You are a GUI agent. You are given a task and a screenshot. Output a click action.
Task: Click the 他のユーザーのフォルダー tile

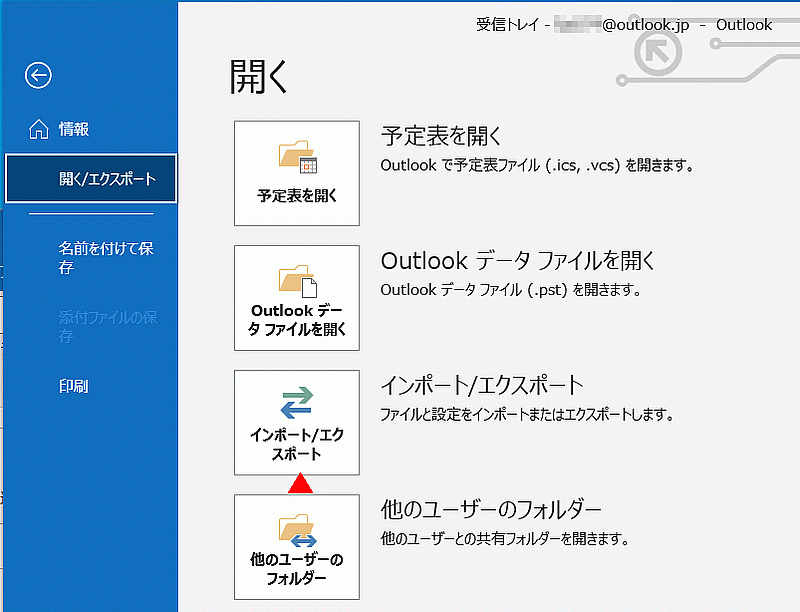point(297,547)
